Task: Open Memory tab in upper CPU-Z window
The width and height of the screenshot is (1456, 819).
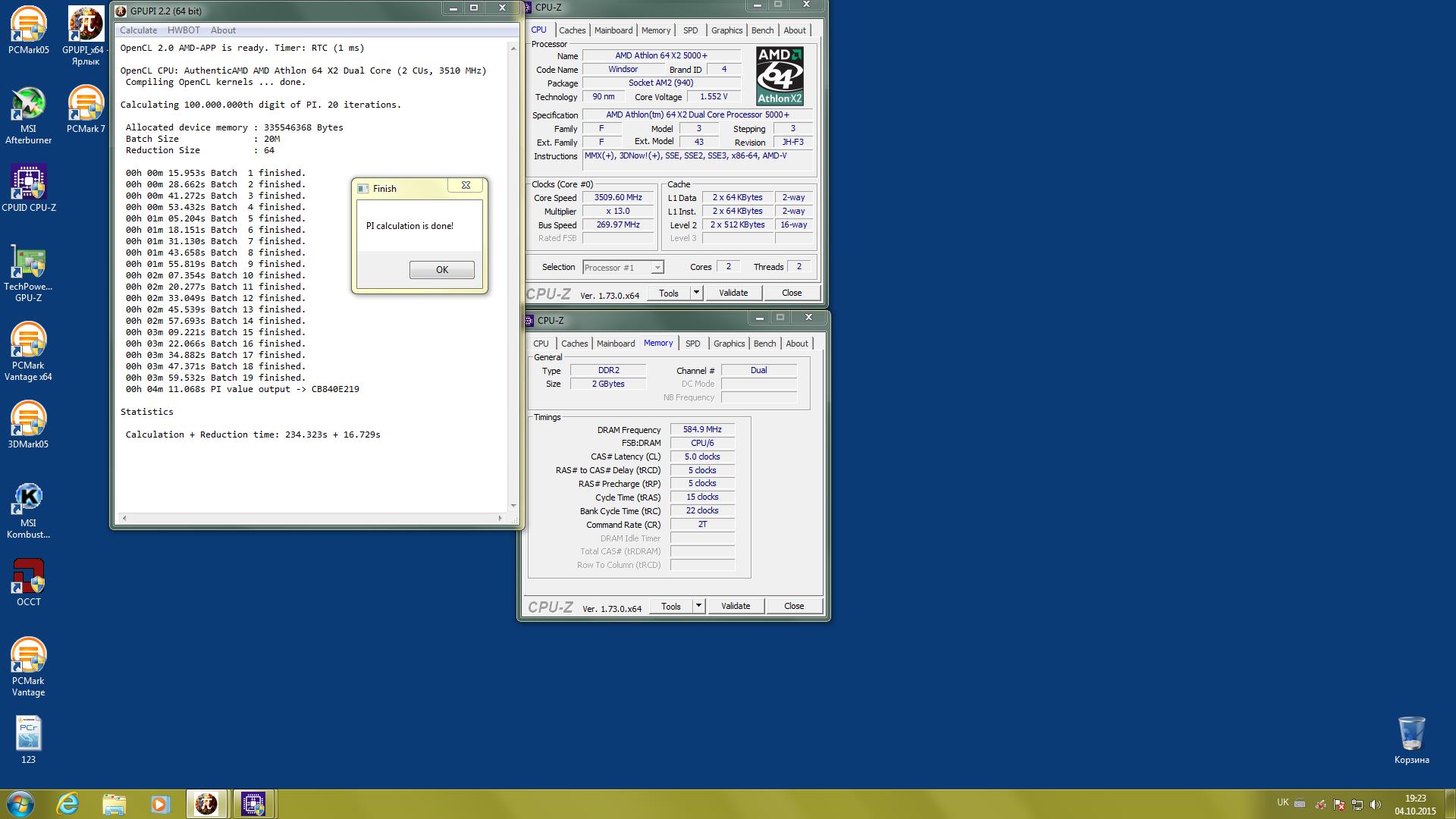Action: (655, 30)
